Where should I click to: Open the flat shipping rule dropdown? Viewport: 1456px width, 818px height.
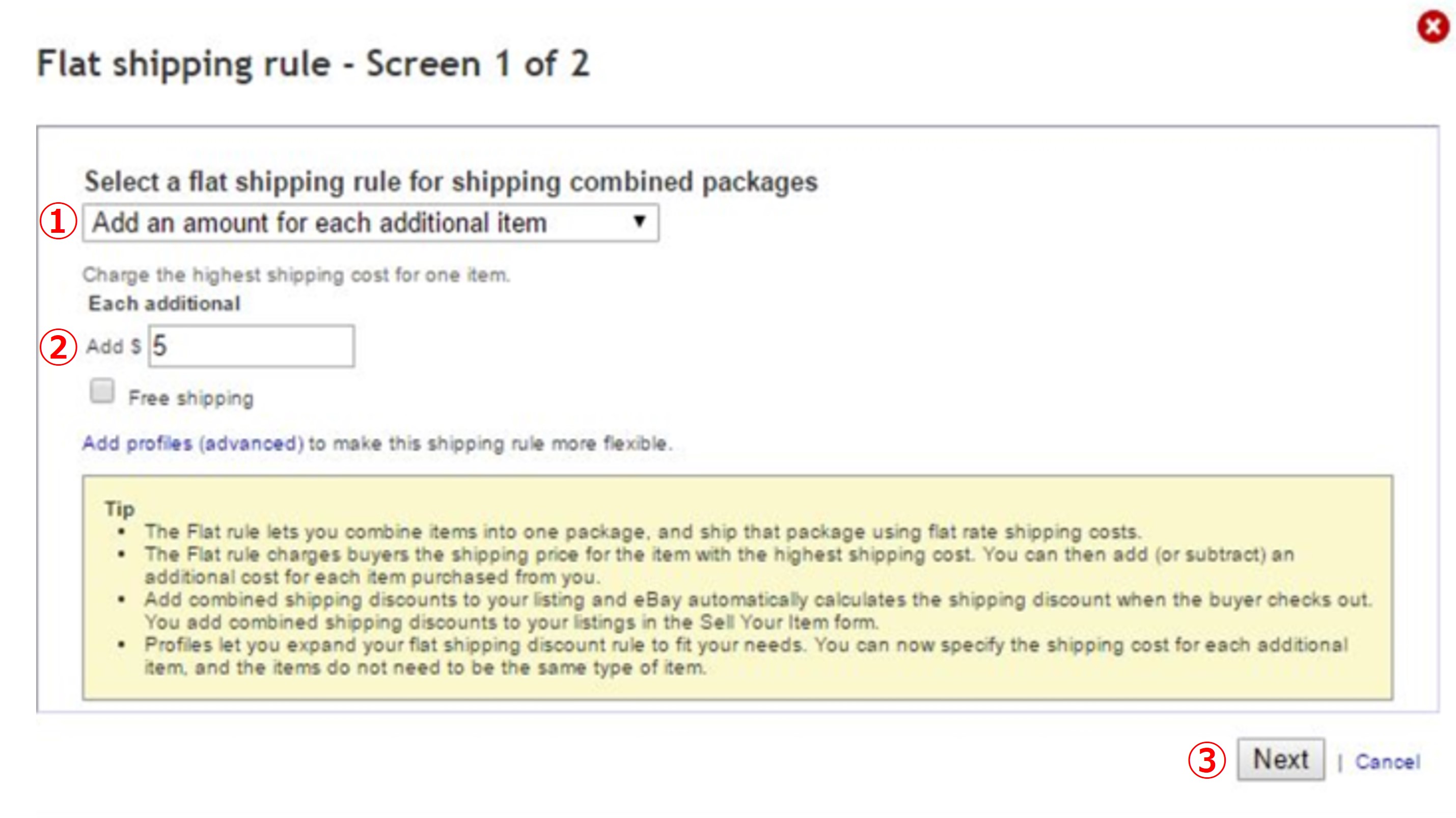[371, 223]
